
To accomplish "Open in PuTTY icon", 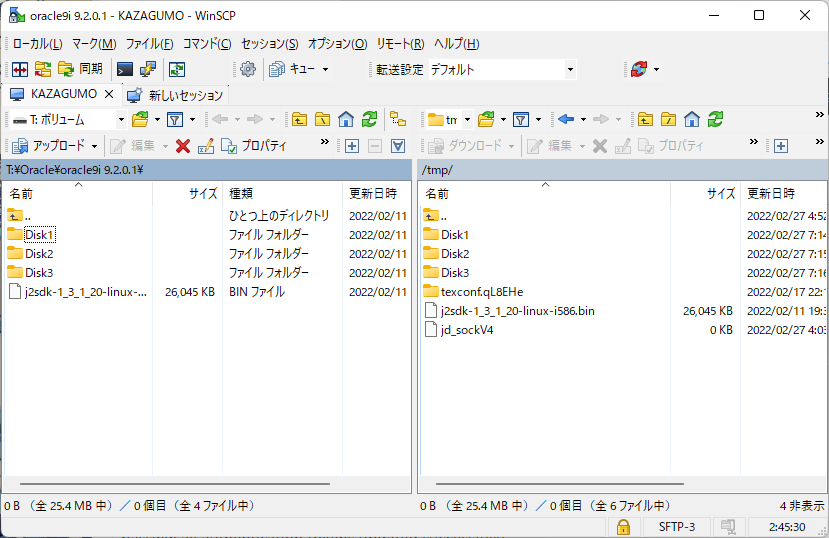I will pyautogui.click(x=148, y=69).
